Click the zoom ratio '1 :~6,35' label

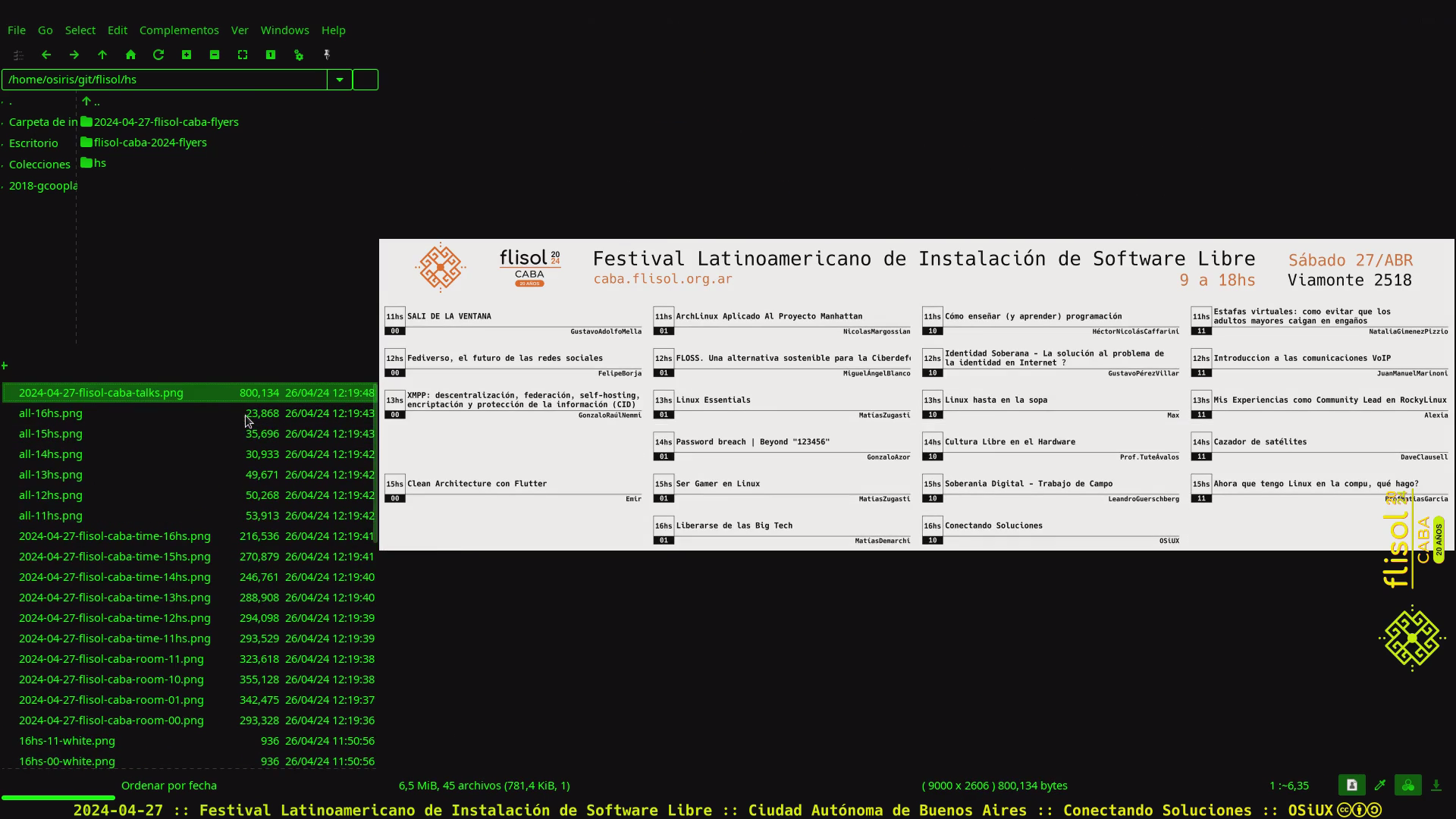(1289, 786)
